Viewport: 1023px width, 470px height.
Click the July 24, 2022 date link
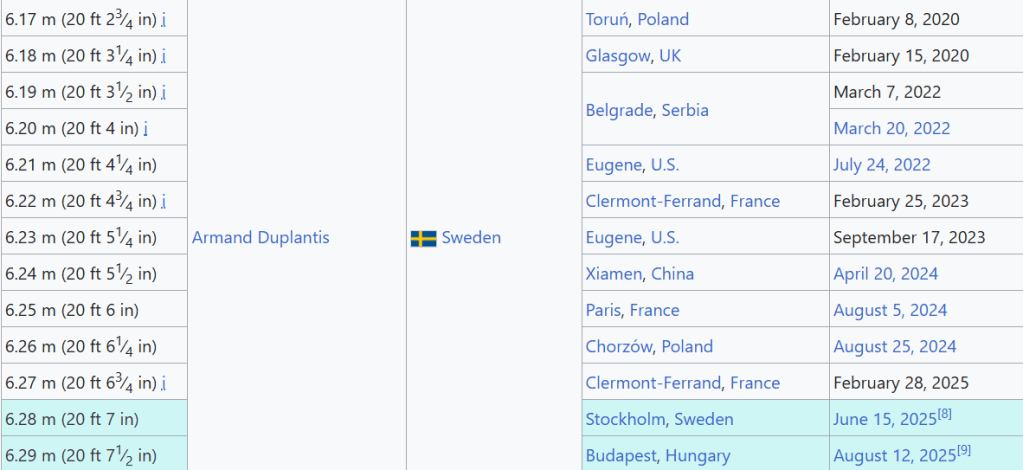click(x=881, y=165)
